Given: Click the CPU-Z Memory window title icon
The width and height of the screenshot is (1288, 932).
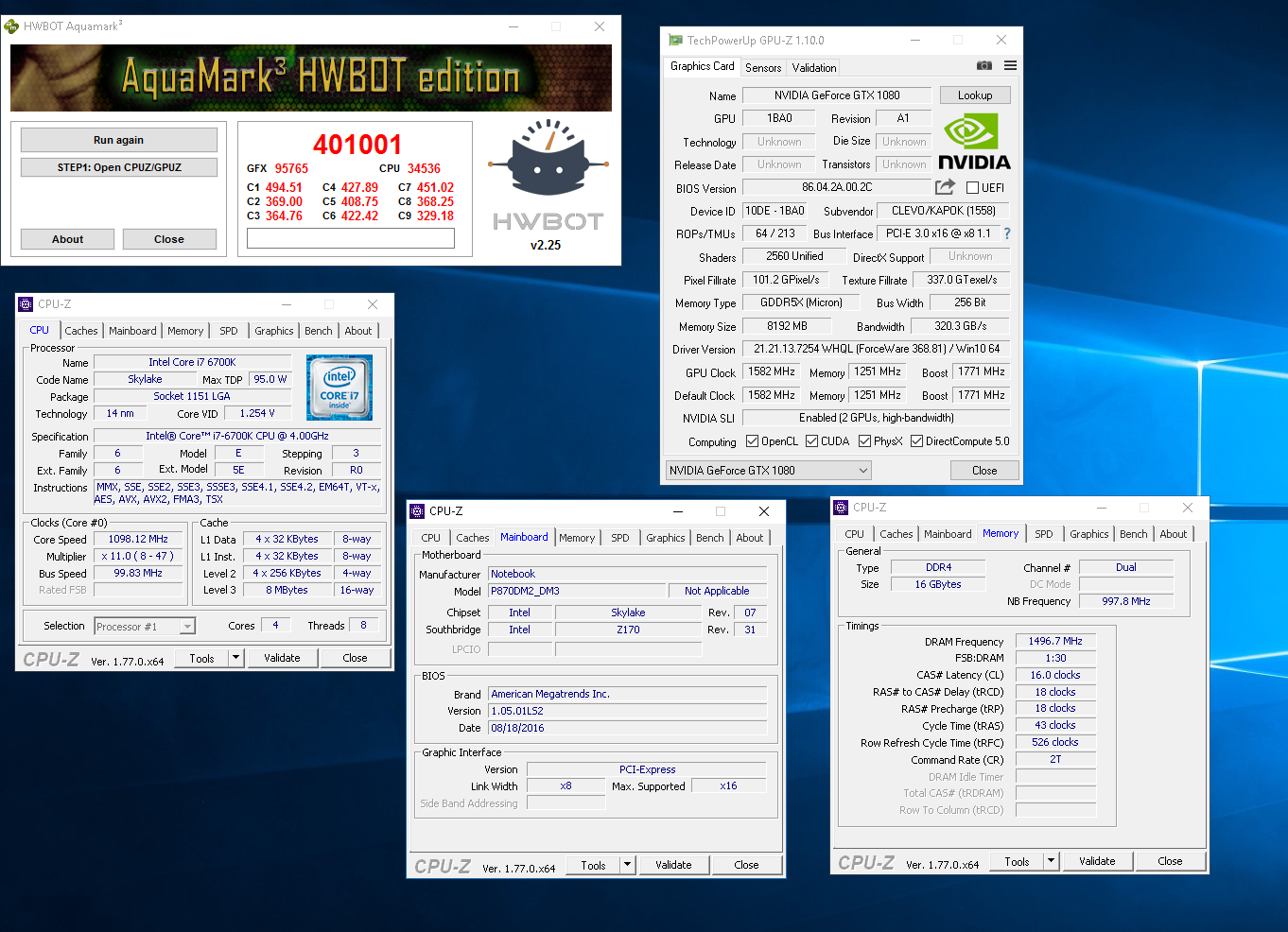Looking at the screenshot, I should click(841, 508).
